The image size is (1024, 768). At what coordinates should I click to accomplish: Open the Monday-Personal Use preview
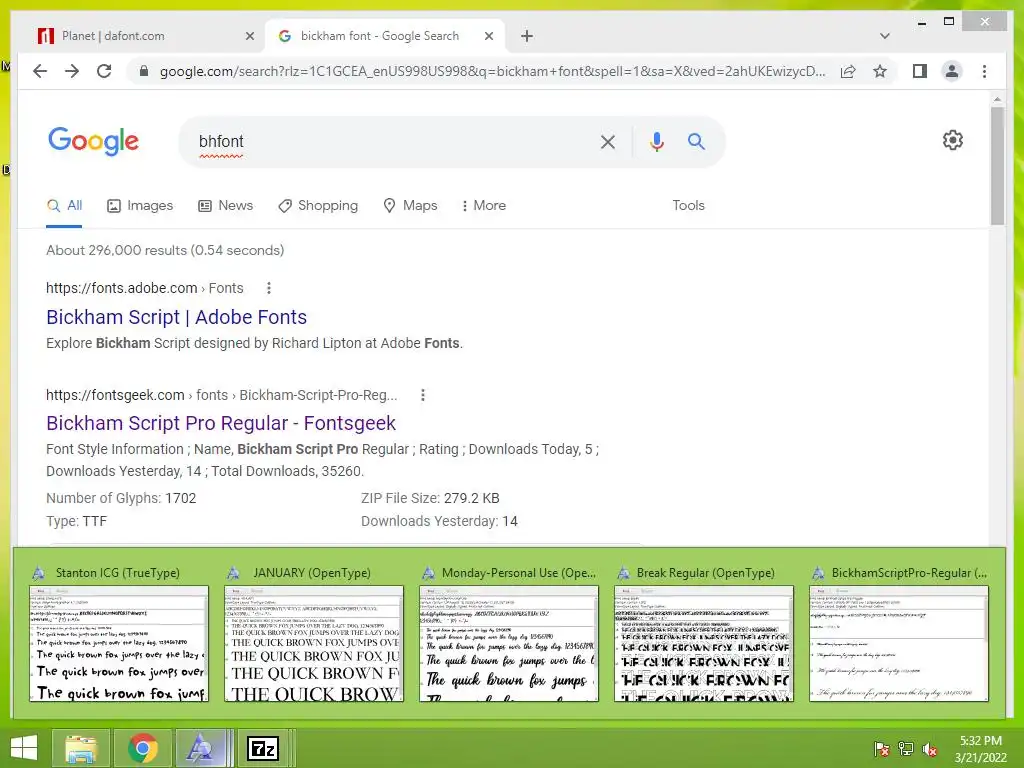[x=509, y=643]
